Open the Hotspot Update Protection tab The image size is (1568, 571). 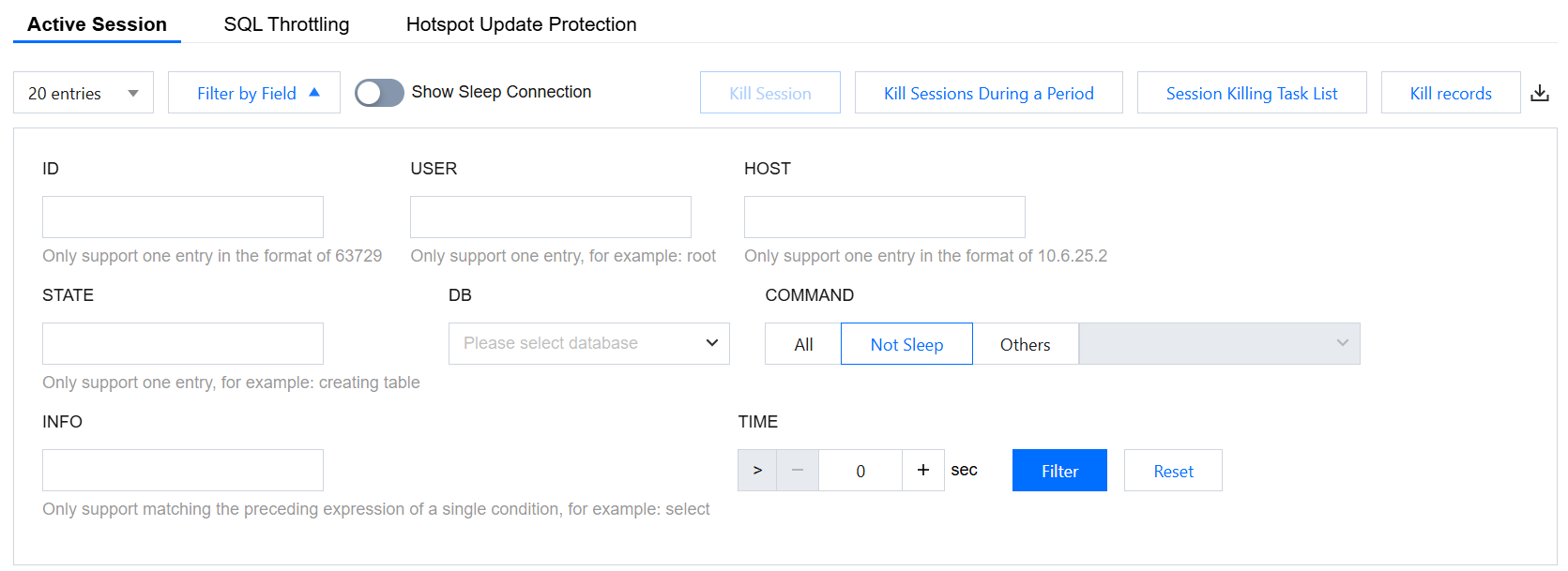(521, 24)
